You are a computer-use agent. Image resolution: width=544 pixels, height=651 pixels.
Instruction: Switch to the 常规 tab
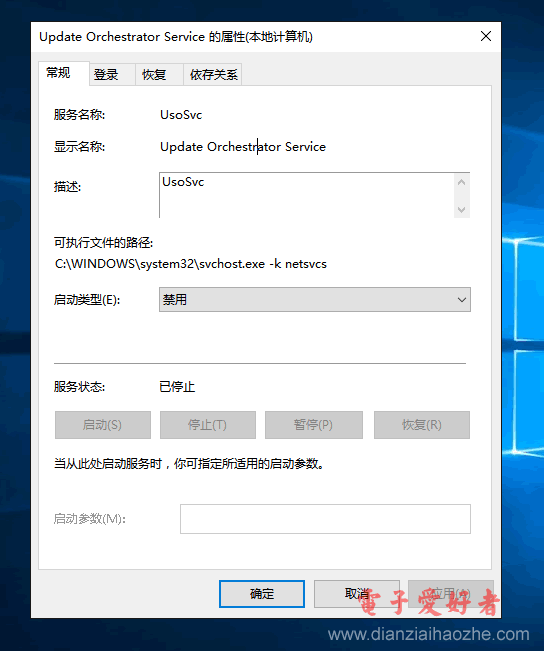click(64, 73)
